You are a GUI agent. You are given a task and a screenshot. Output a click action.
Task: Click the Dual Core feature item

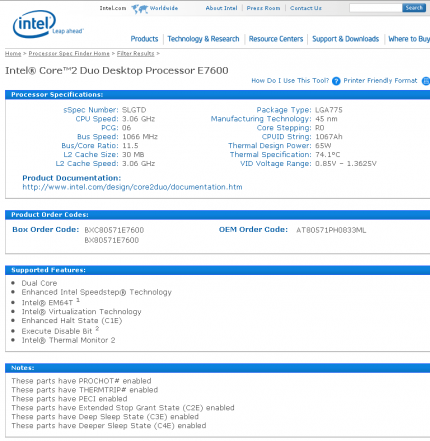click(39, 283)
